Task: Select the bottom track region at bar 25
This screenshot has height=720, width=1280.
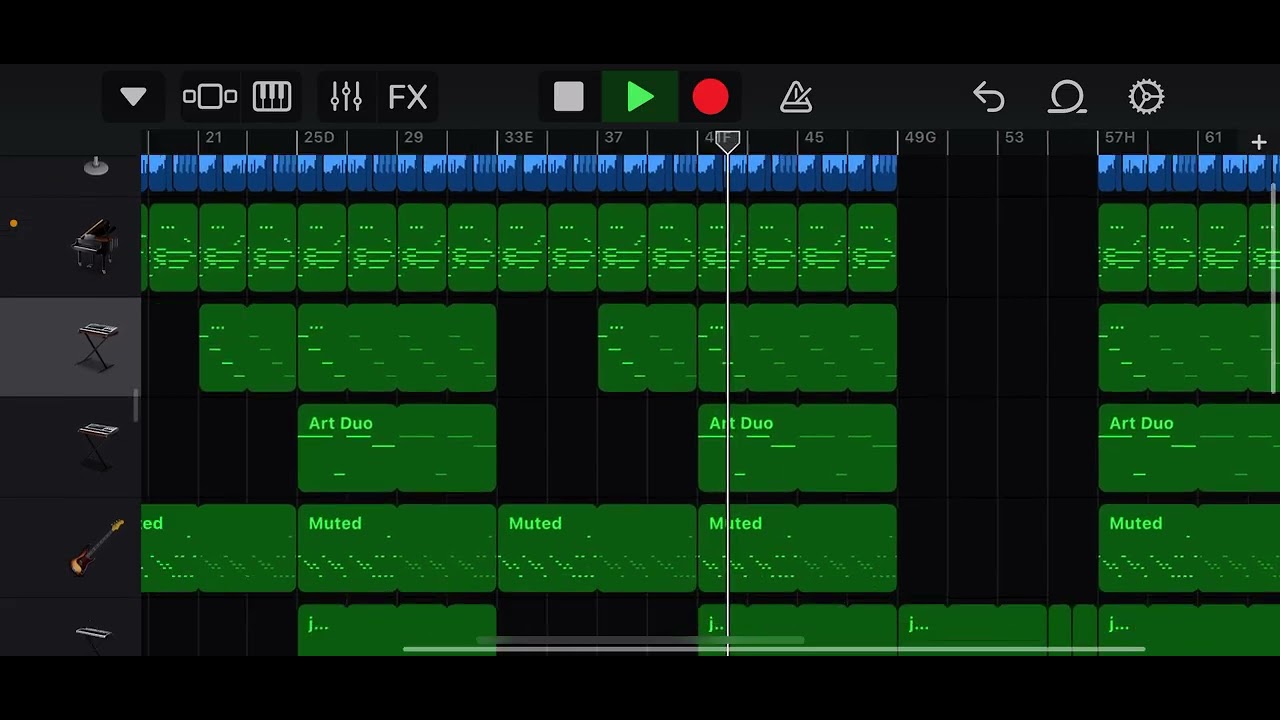Action: [x=397, y=630]
